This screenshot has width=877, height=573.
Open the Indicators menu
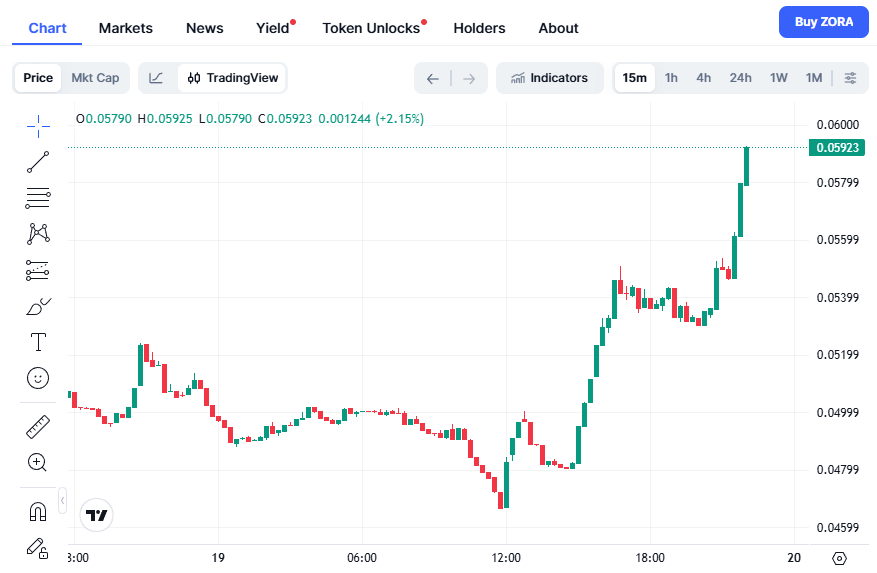[x=549, y=78]
